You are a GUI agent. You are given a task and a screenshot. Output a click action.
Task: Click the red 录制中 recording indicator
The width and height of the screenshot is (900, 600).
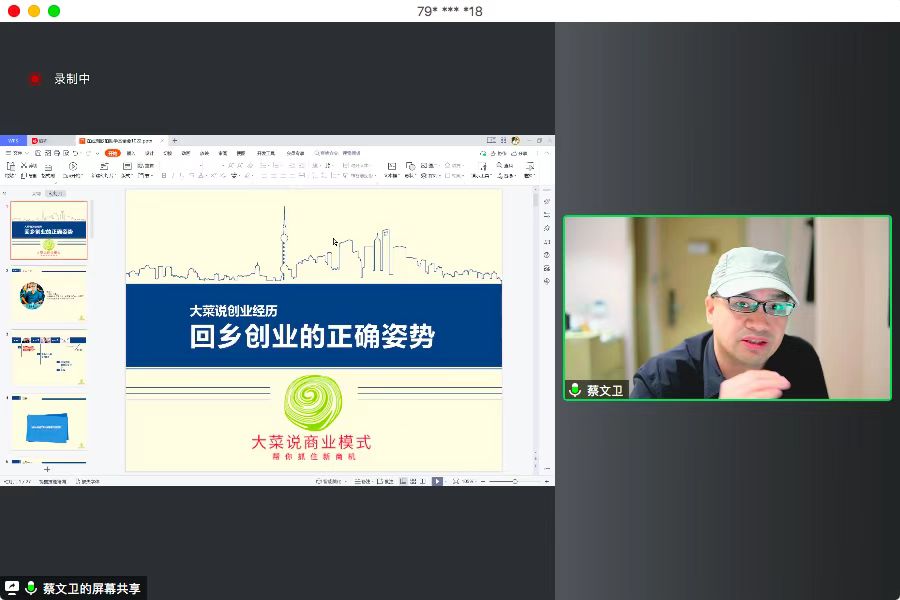pyautogui.click(x=35, y=78)
